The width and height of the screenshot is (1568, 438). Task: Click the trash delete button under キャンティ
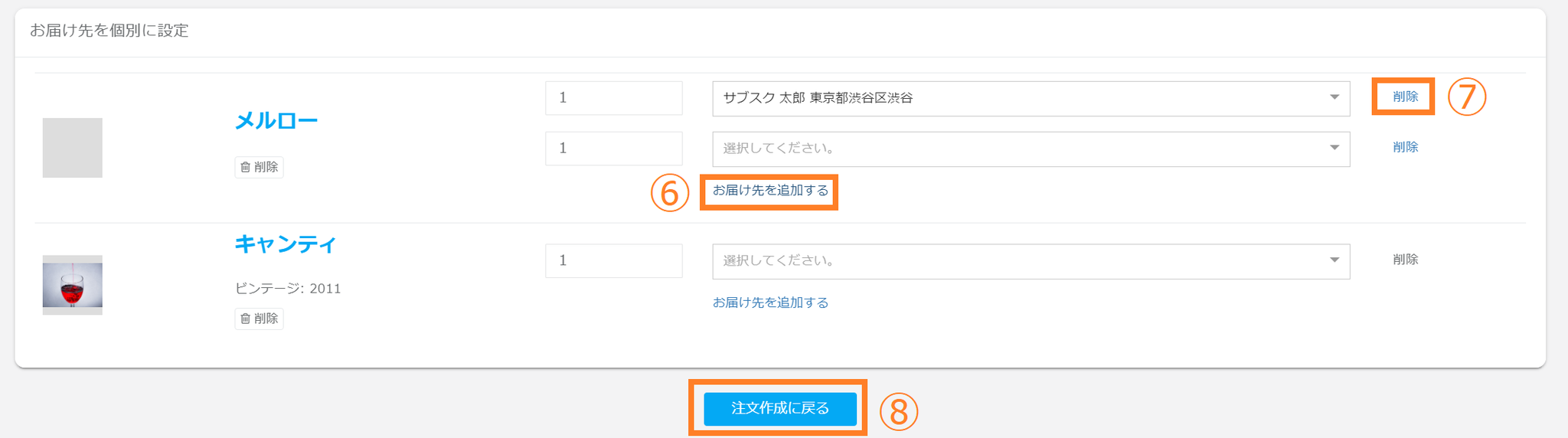(259, 319)
